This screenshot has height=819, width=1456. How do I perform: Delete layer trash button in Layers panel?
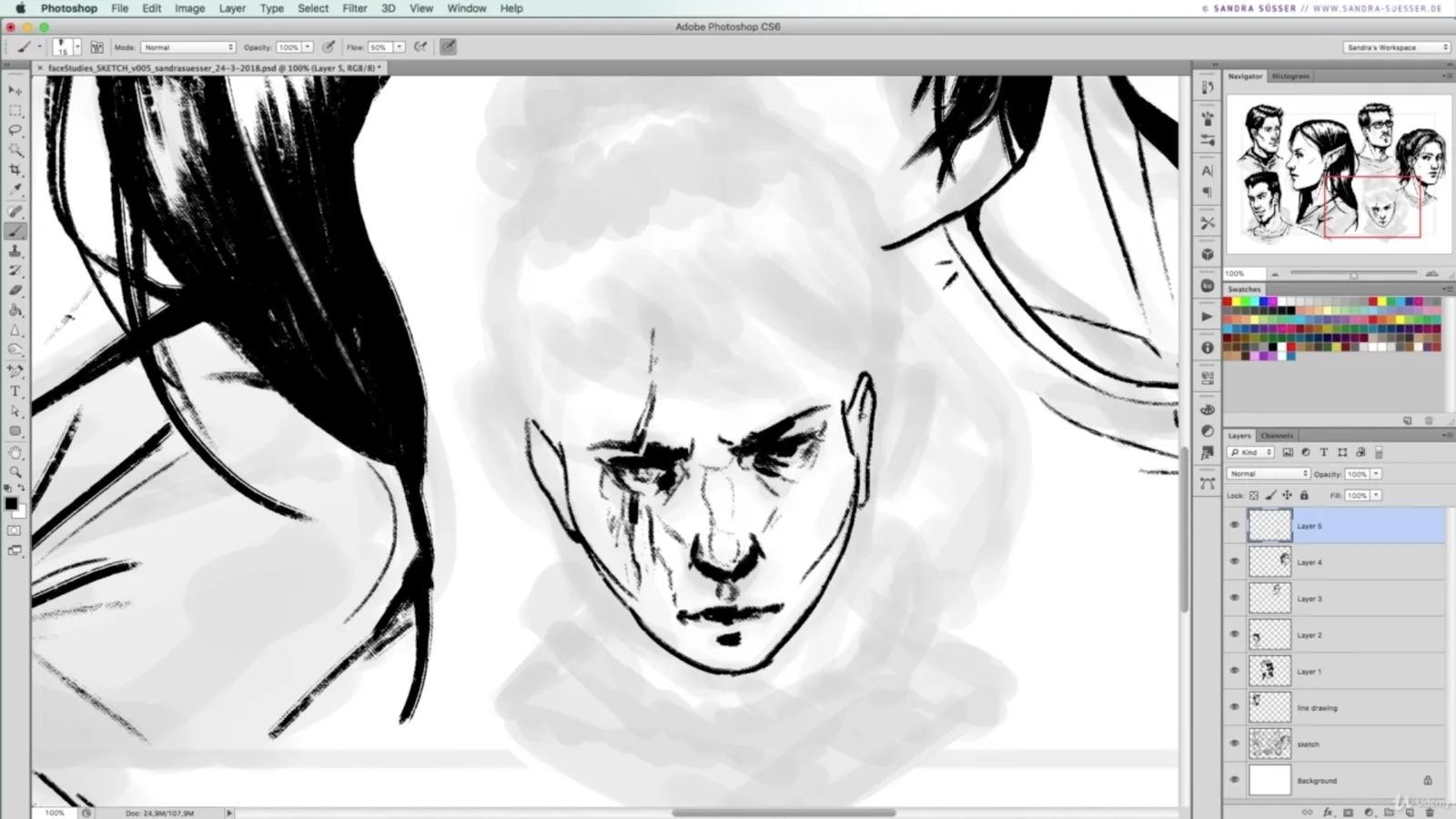point(1430,812)
